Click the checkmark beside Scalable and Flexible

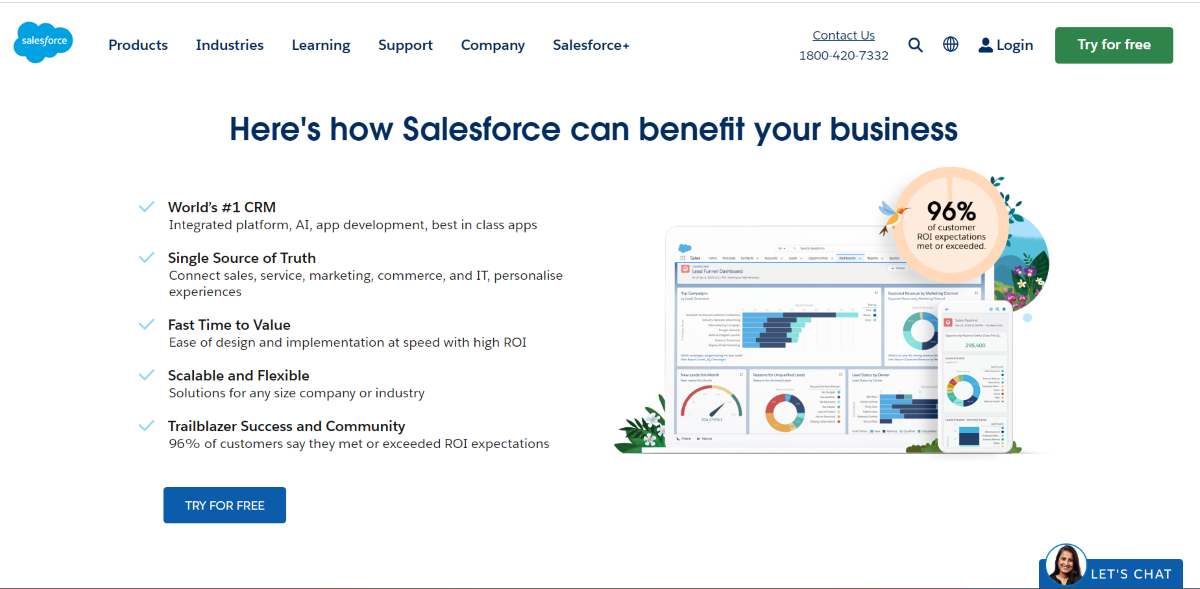(147, 375)
